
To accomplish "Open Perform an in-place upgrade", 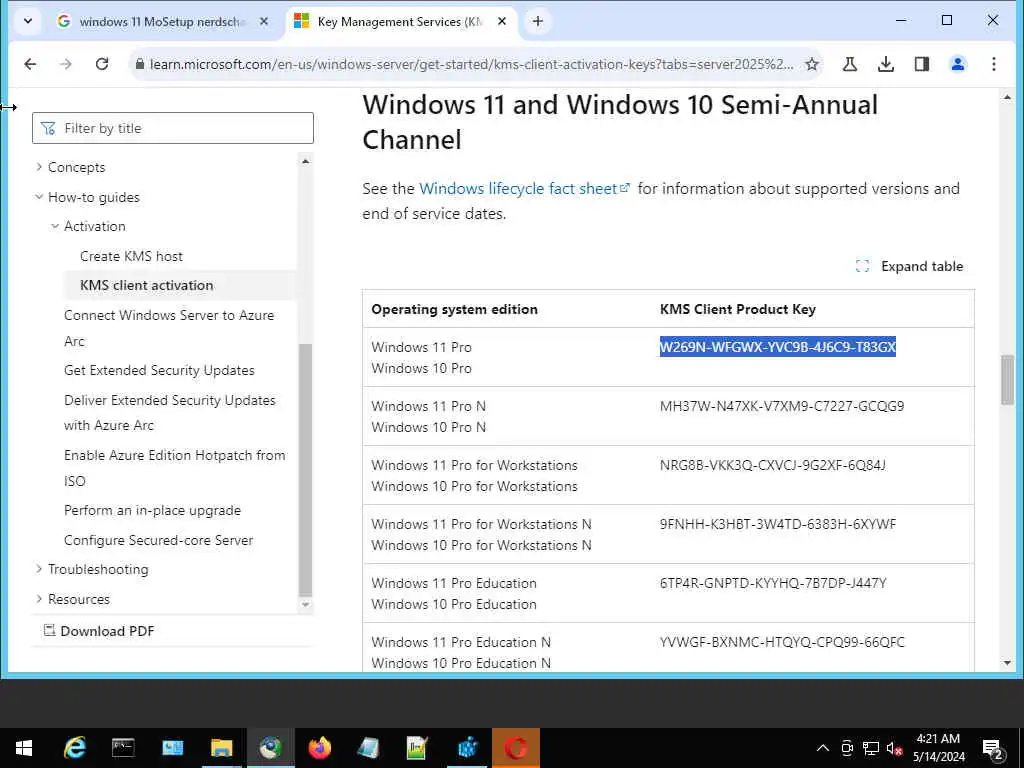I will click(152, 510).
